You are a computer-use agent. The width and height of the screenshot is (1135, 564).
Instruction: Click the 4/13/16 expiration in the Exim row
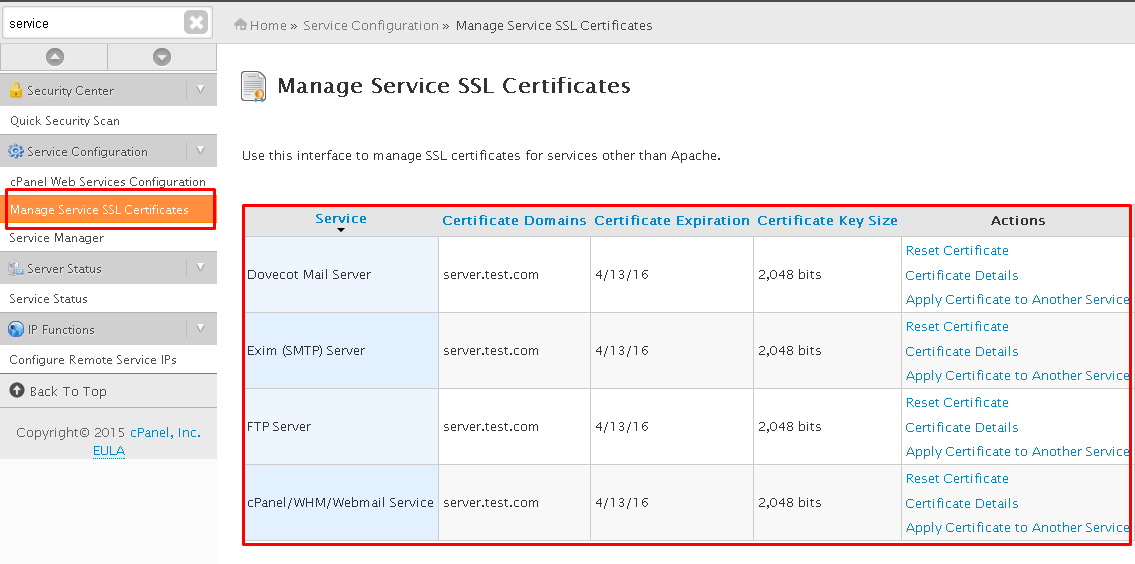[x=622, y=350]
